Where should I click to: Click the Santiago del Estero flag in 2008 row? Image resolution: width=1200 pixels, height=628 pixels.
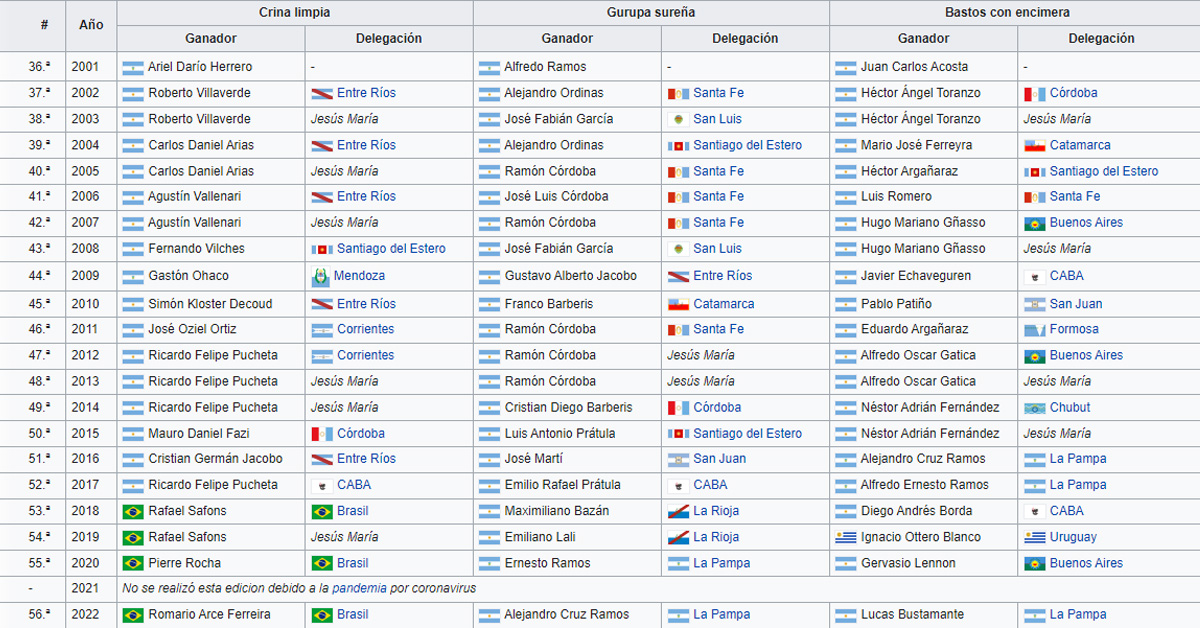point(321,249)
